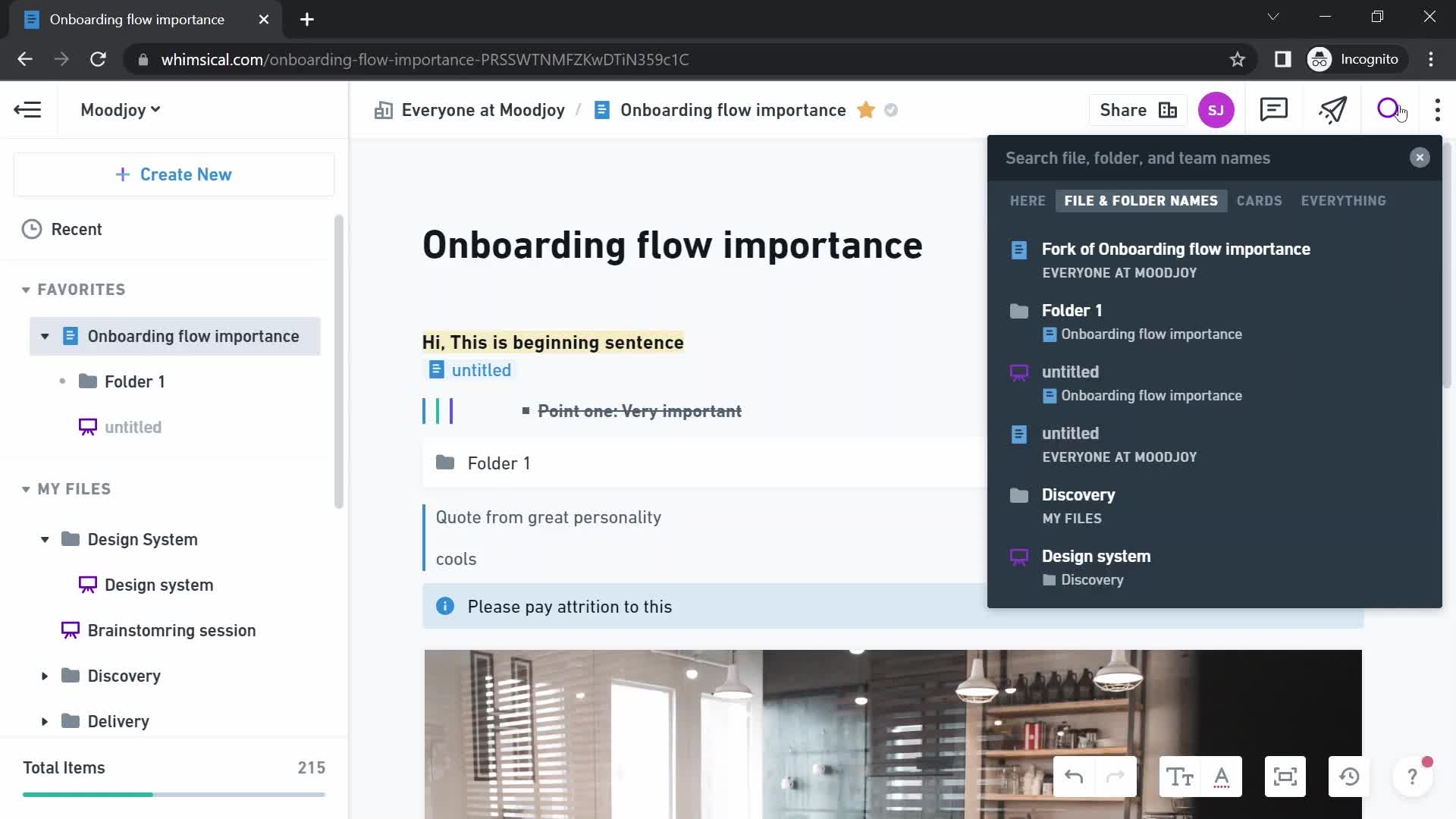1456x819 pixels.
Task: Toggle star/favorite on current document
Action: click(866, 110)
